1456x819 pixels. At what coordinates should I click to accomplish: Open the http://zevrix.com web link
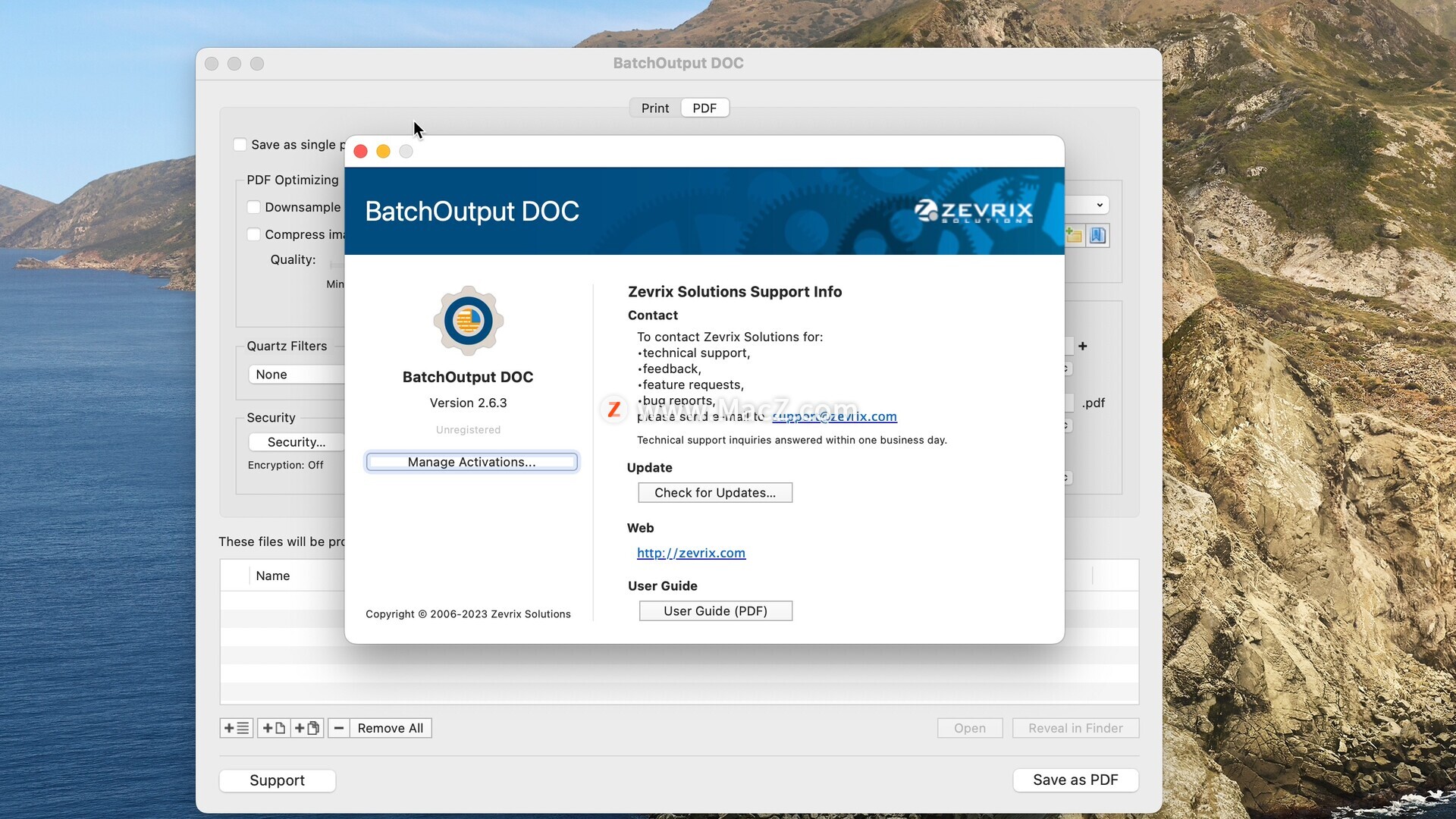(691, 553)
